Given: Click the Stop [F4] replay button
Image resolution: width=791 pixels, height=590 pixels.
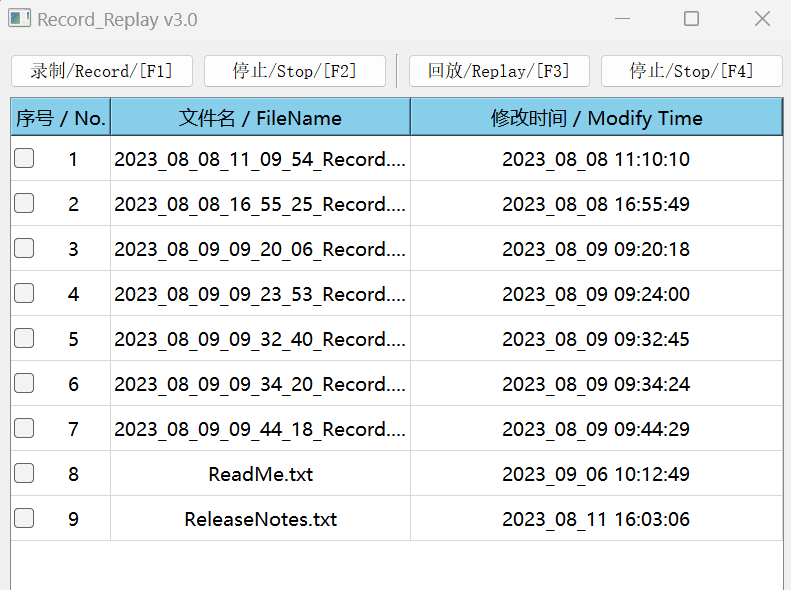Looking at the screenshot, I should click(691, 71).
